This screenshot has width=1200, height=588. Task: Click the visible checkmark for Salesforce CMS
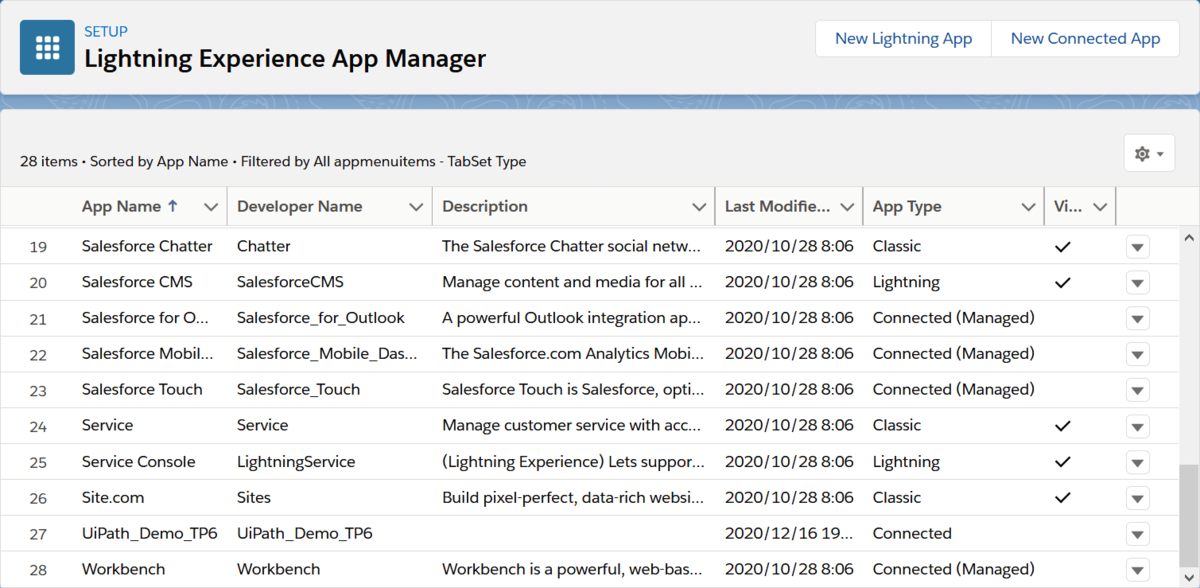pyautogui.click(x=1063, y=282)
